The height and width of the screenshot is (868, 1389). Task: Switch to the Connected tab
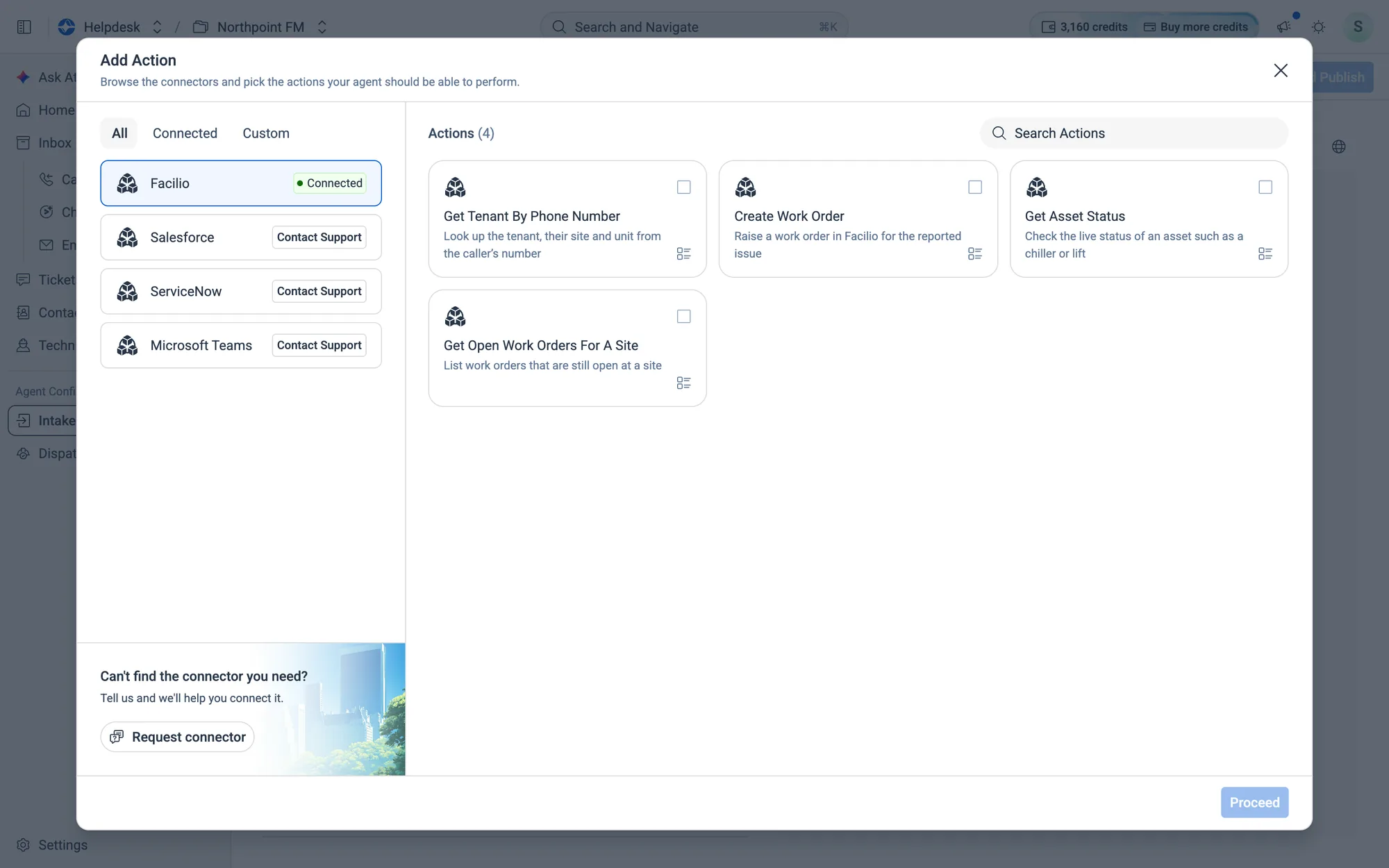click(185, 133)
